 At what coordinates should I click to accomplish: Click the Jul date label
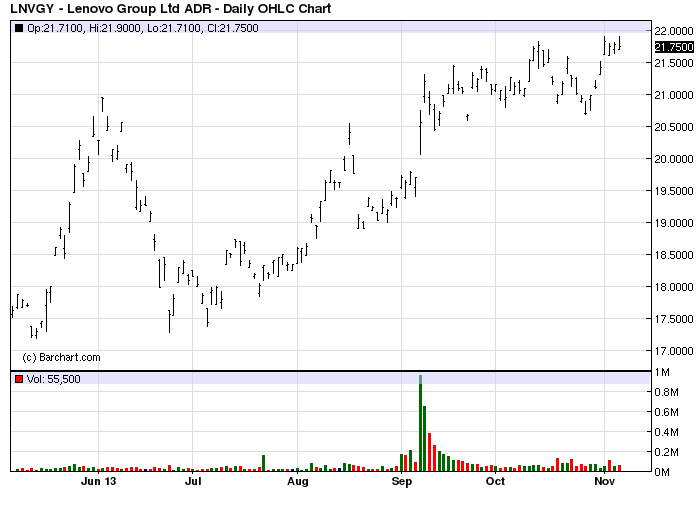193,481
